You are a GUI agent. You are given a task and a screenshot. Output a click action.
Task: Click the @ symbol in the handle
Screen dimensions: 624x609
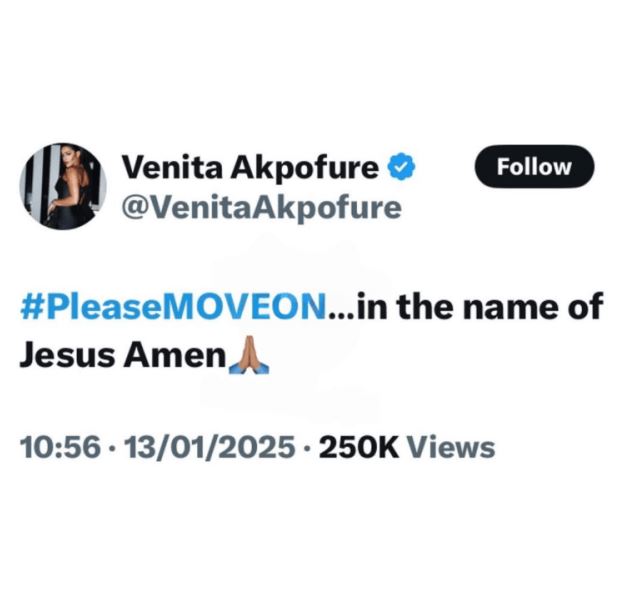pos(134,209)
